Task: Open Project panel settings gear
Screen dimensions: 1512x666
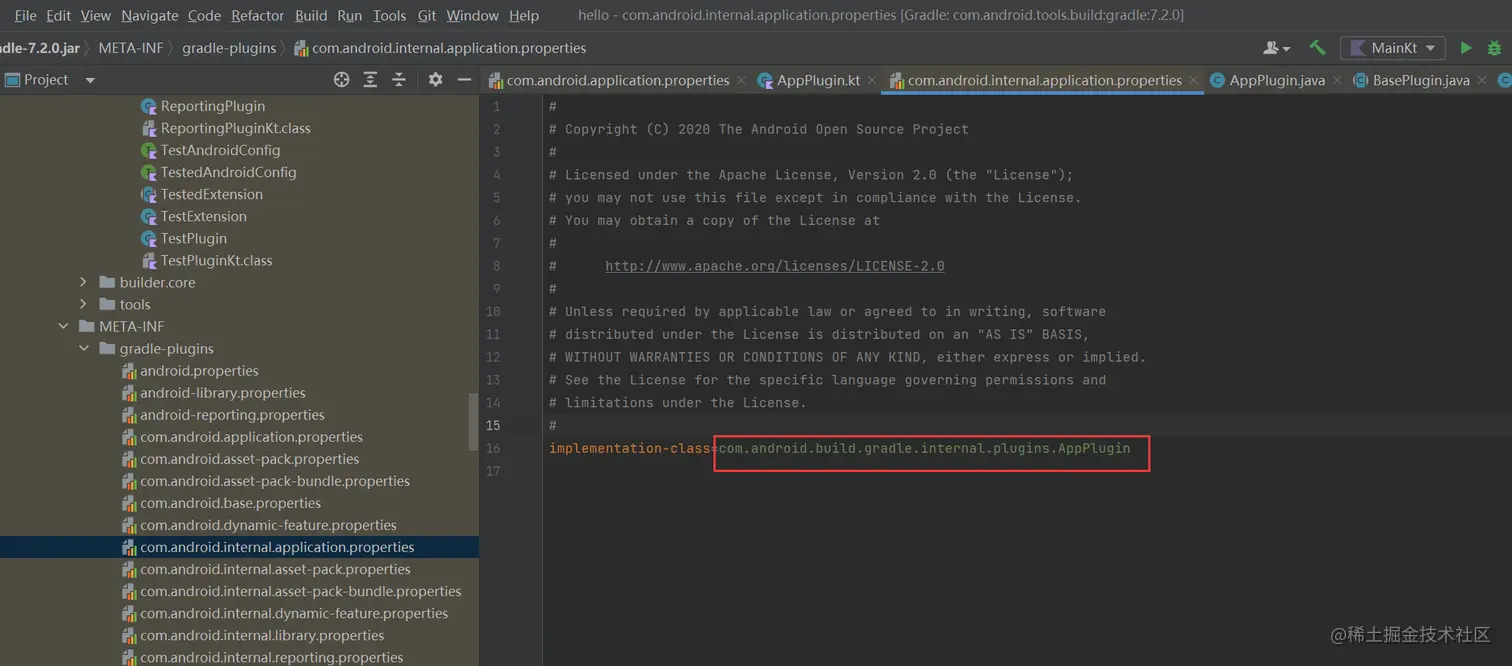Action: [435, 80]
